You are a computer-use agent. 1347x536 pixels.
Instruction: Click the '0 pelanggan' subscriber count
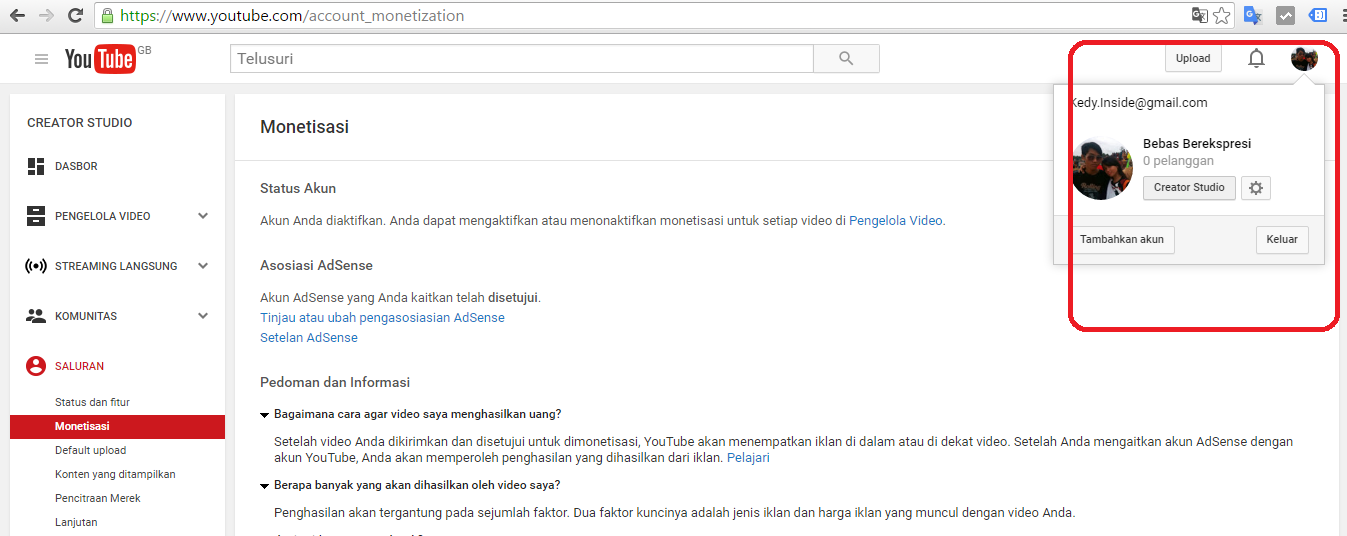pyautogui.click(x=1178, y=161)
